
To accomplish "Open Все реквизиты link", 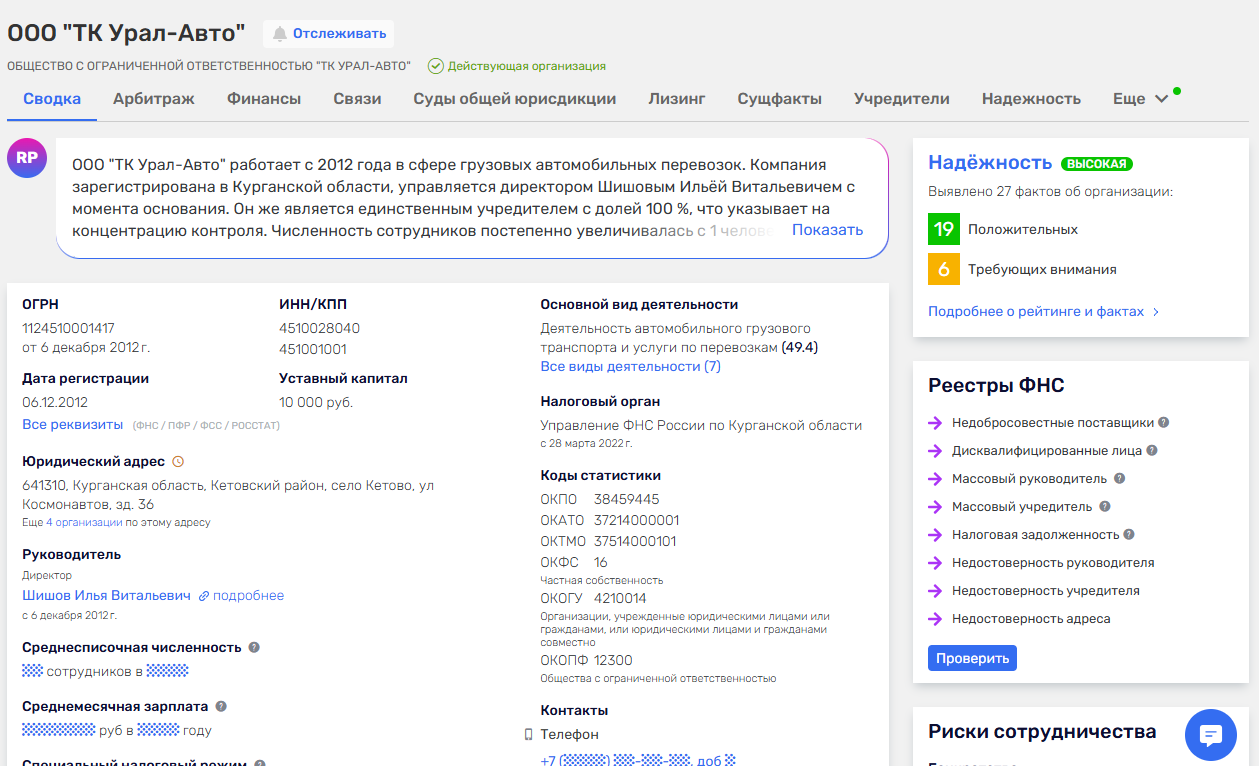I will (x=72, y=425).
